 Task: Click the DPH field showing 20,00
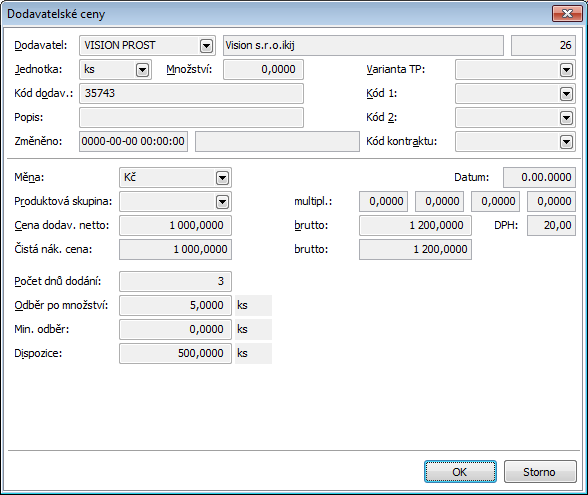(x=551, y=225)
